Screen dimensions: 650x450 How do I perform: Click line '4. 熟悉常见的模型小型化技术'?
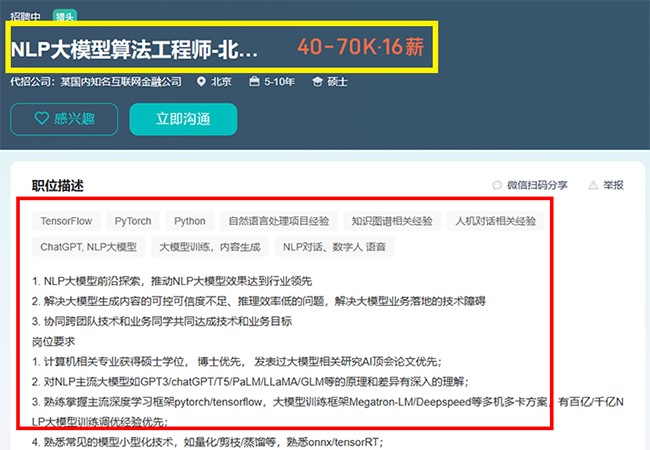(207, 442)
